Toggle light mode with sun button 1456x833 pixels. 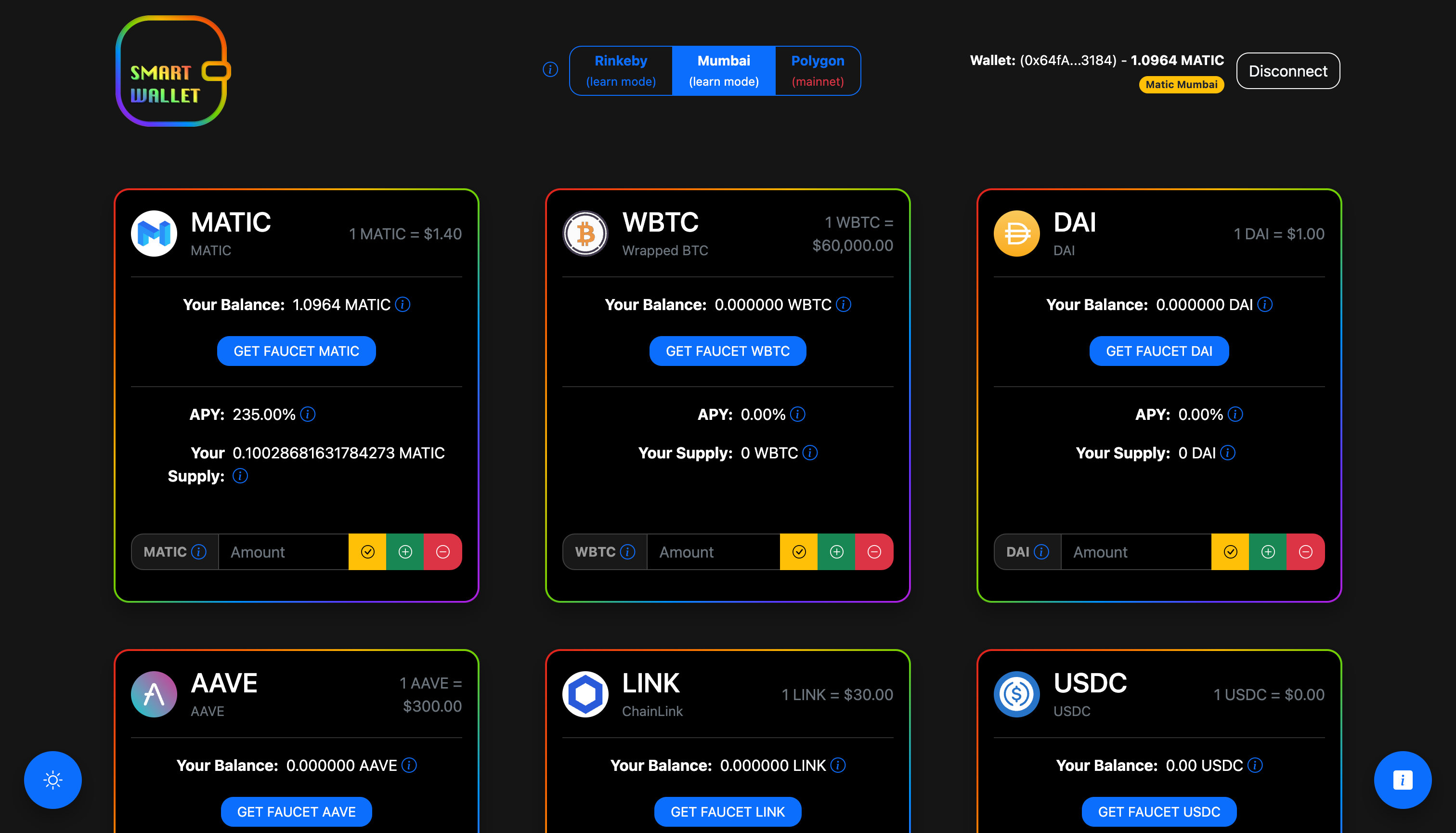coord(52,780)
